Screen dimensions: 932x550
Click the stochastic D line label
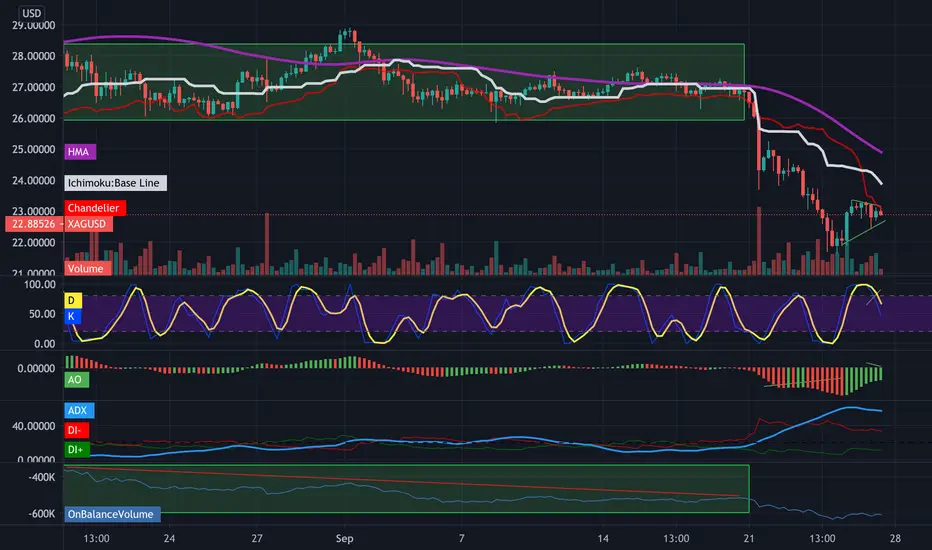(73, 300)
